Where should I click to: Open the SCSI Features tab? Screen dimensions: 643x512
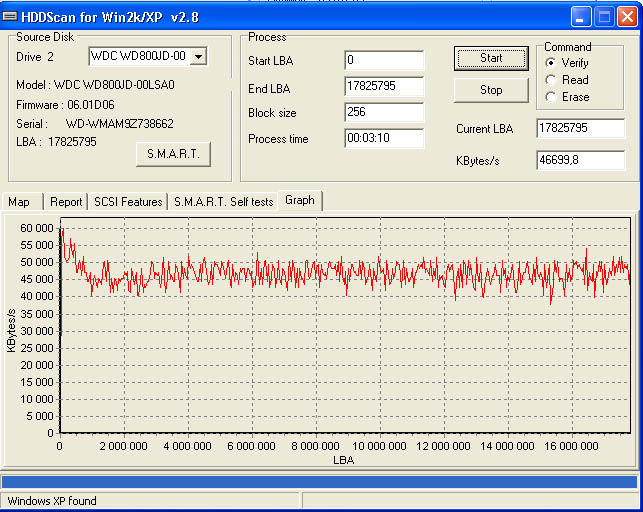(x=128, y=202)
